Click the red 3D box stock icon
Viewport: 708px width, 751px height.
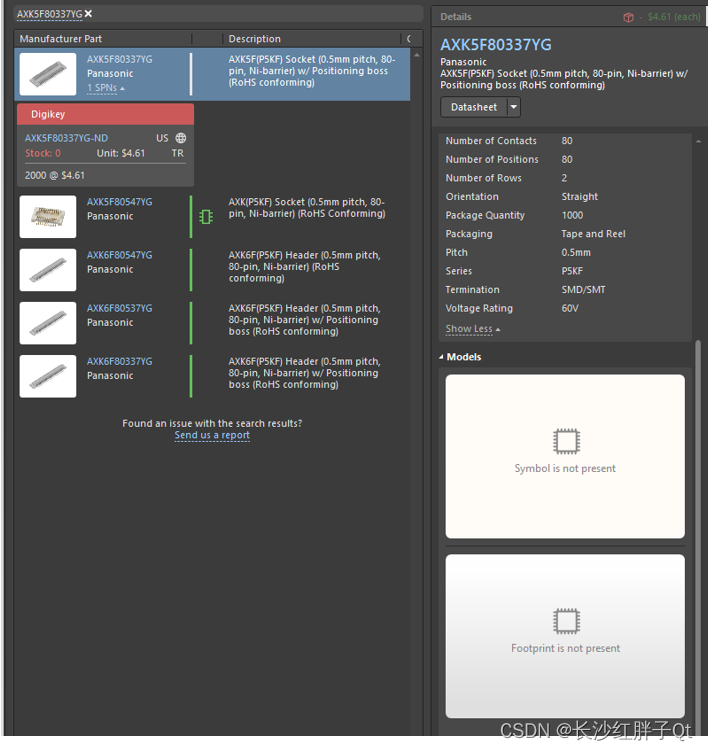[628, 17]
